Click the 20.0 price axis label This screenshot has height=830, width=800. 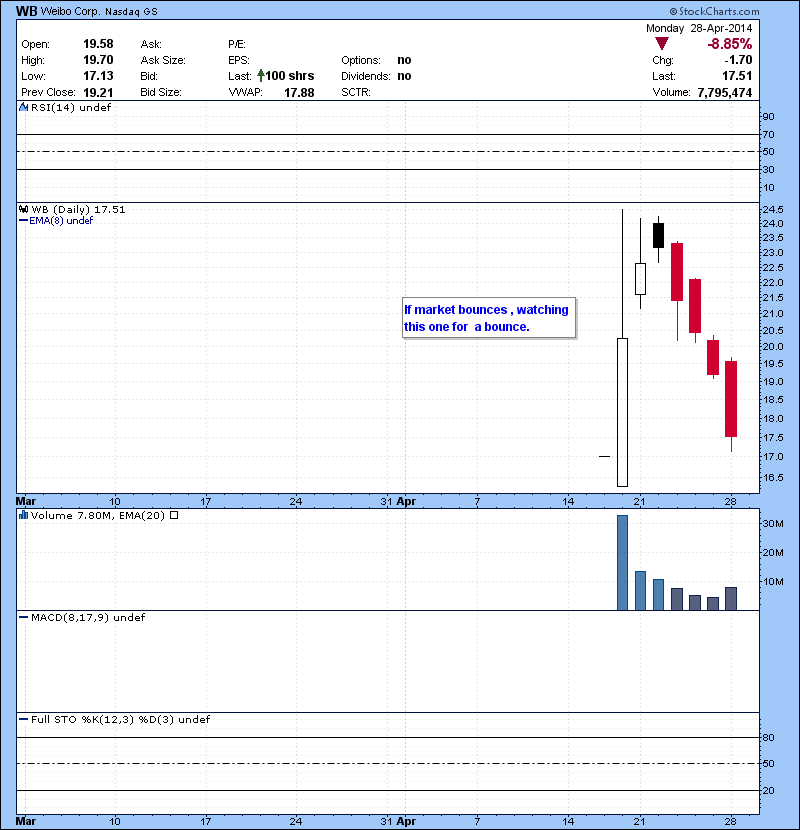(773, 347)
